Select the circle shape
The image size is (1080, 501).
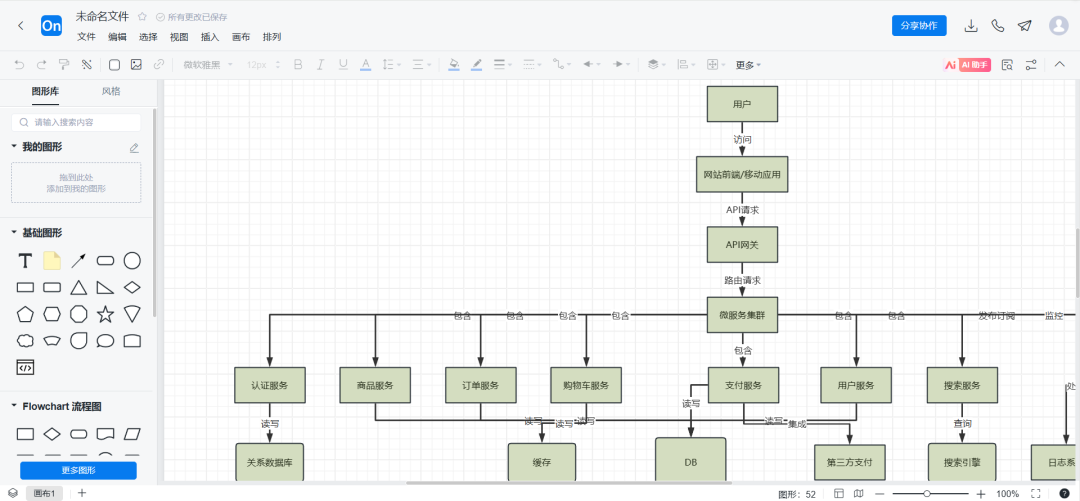(x=132, y=260)
